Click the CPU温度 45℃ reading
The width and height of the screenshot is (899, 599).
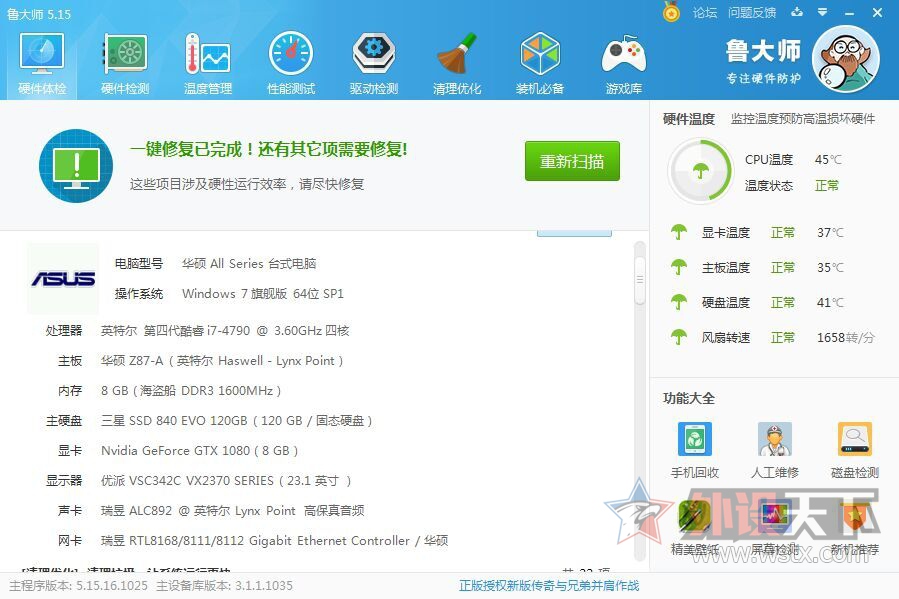point(828,159)
